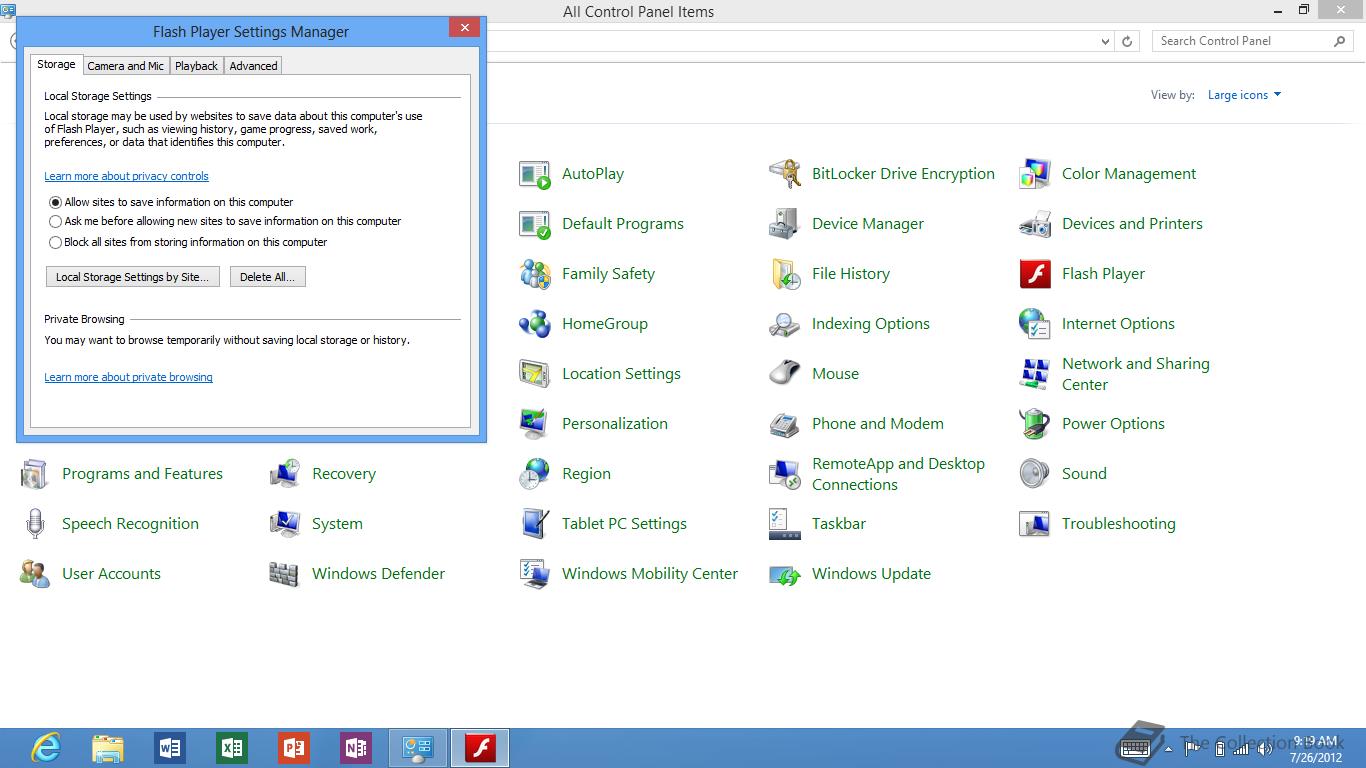Refresh the Control Panel address bar

(1127, 41)
